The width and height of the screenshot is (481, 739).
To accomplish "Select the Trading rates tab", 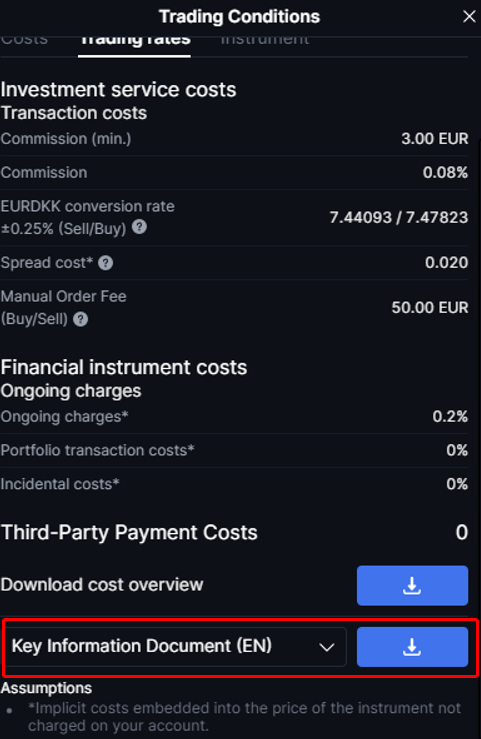I will coord(134,40).
